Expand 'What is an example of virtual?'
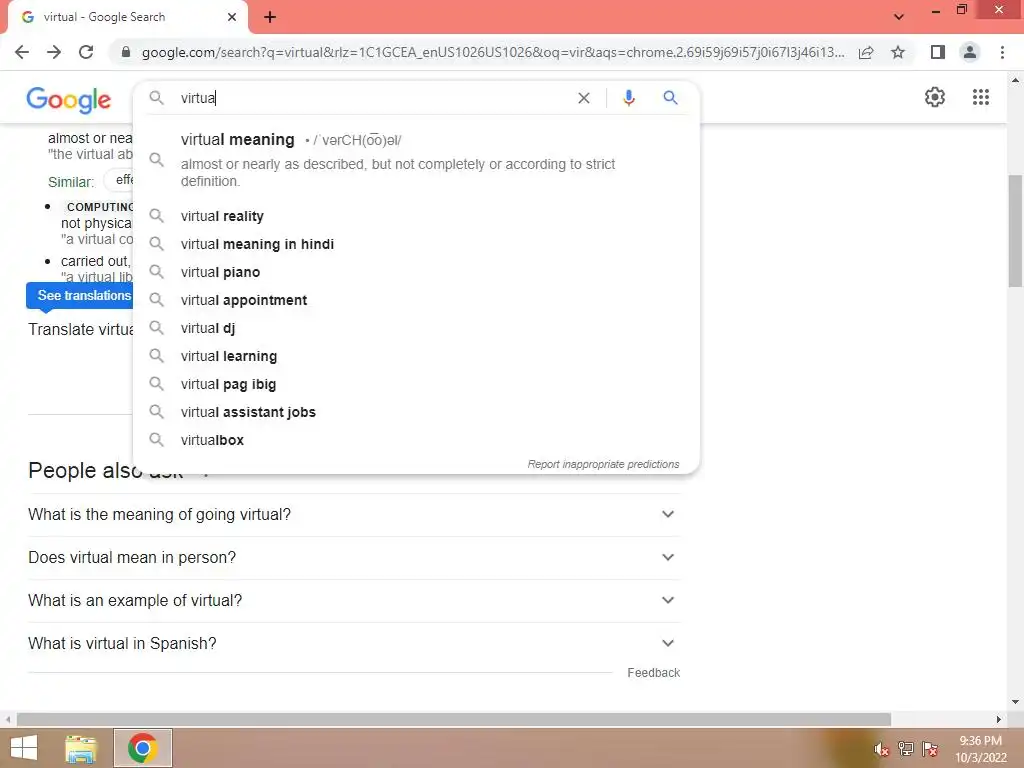 tap(354, 600)
